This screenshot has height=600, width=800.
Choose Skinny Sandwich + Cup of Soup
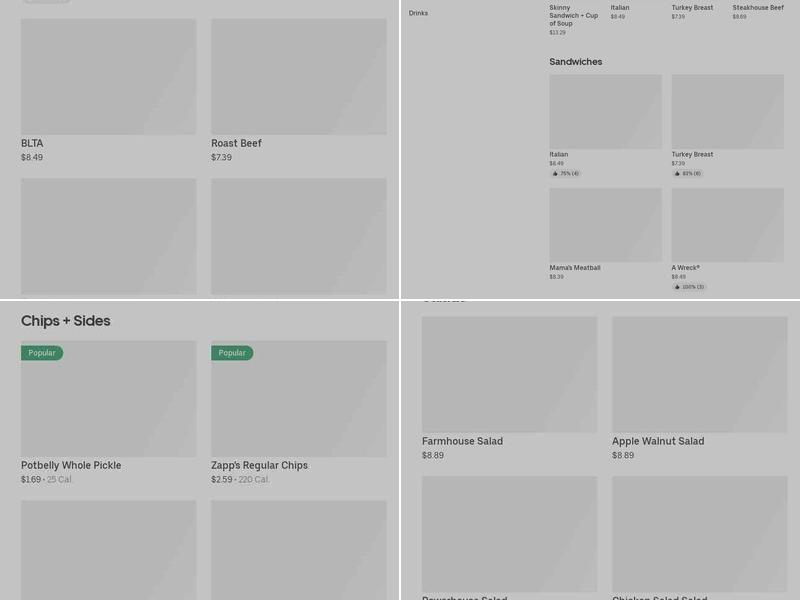coord(573,15)
